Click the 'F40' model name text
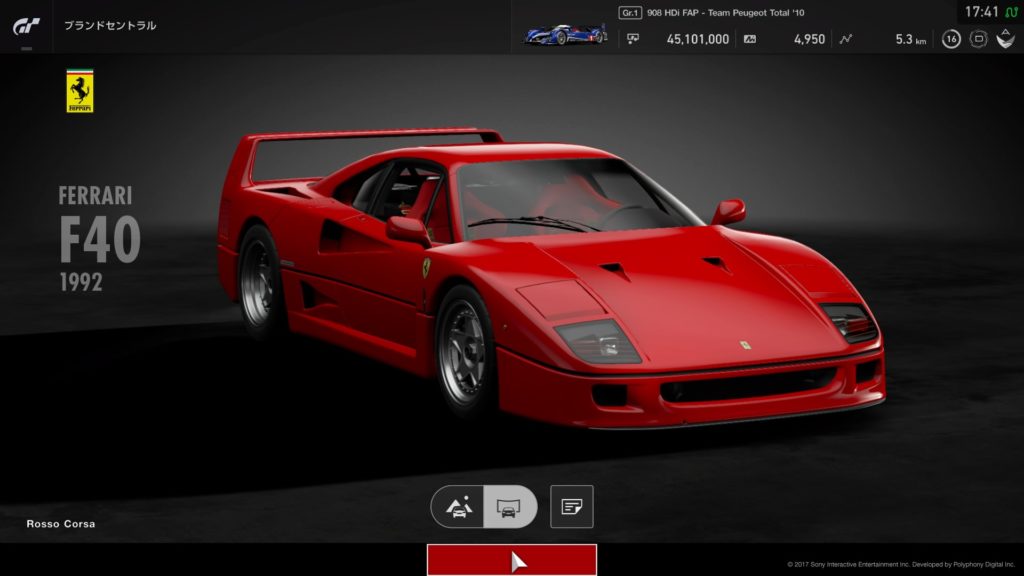1024x576 pixels. (x=100, y=239)
